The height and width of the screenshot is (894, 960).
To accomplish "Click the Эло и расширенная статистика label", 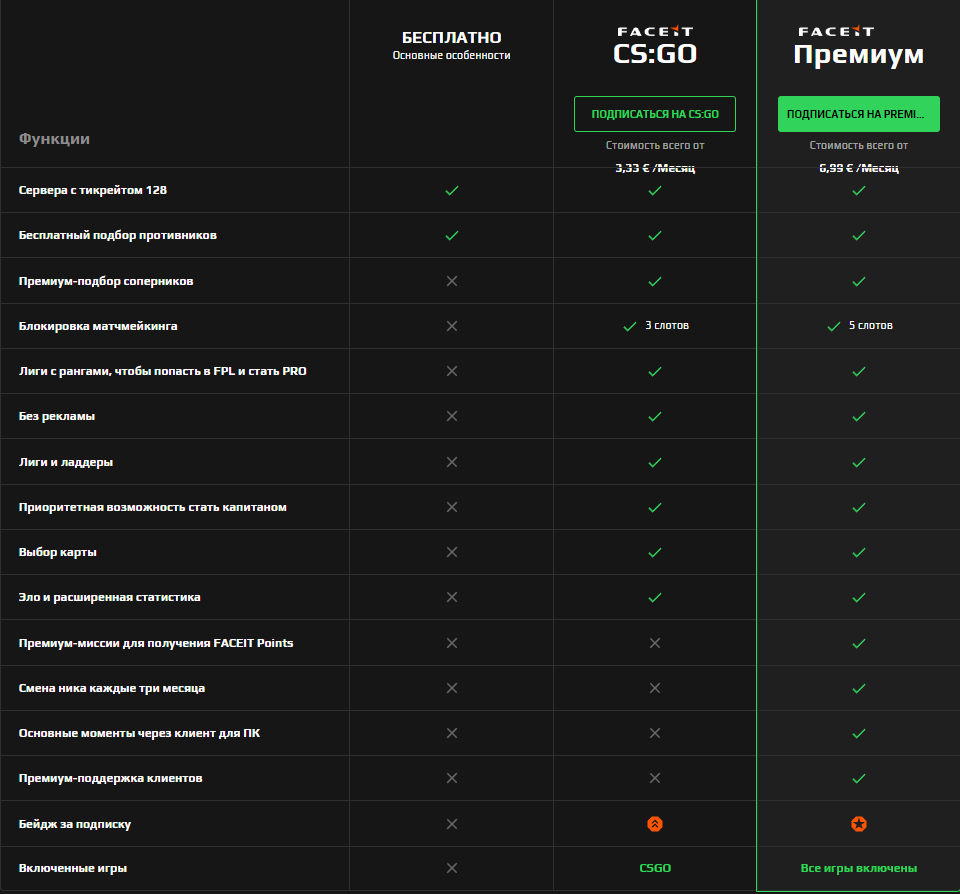I will [x=110, y=597].
